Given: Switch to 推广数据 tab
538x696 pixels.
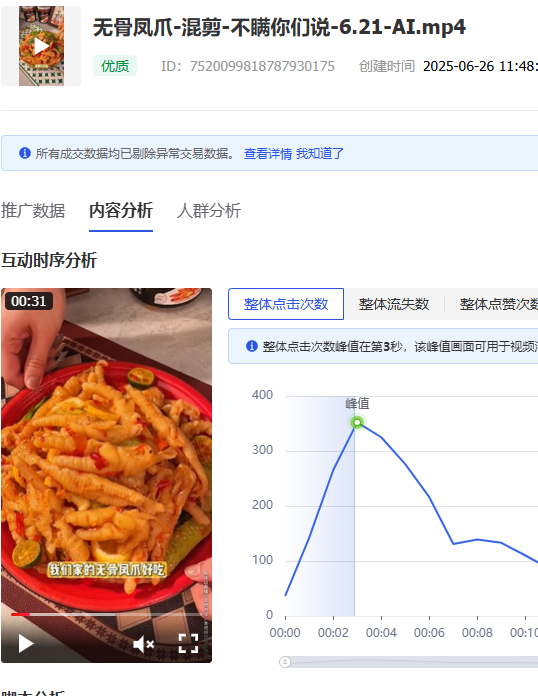Looking at the screenshot, I should [33, 210].
